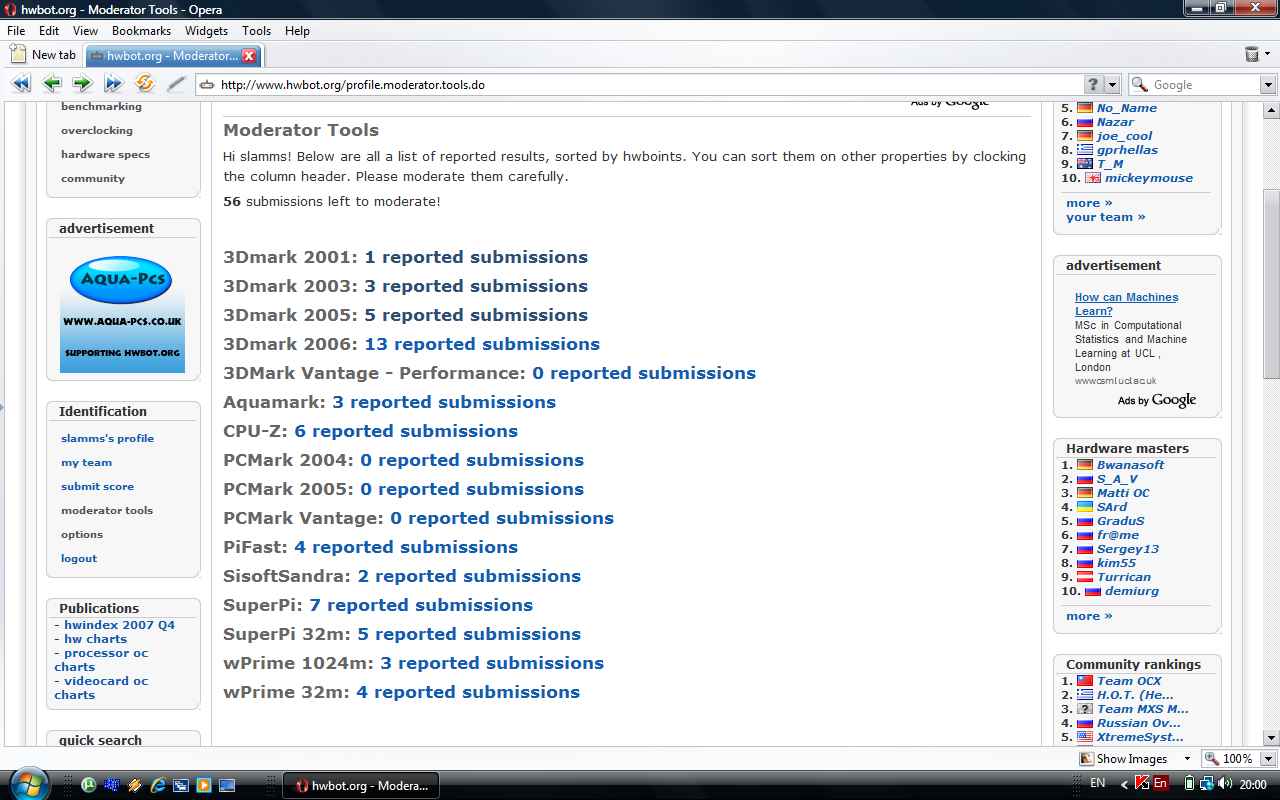The image size is (1280, 800).
Task: Open 13 reported submissions for 3Dmark 2006
Action: [482, 344]
